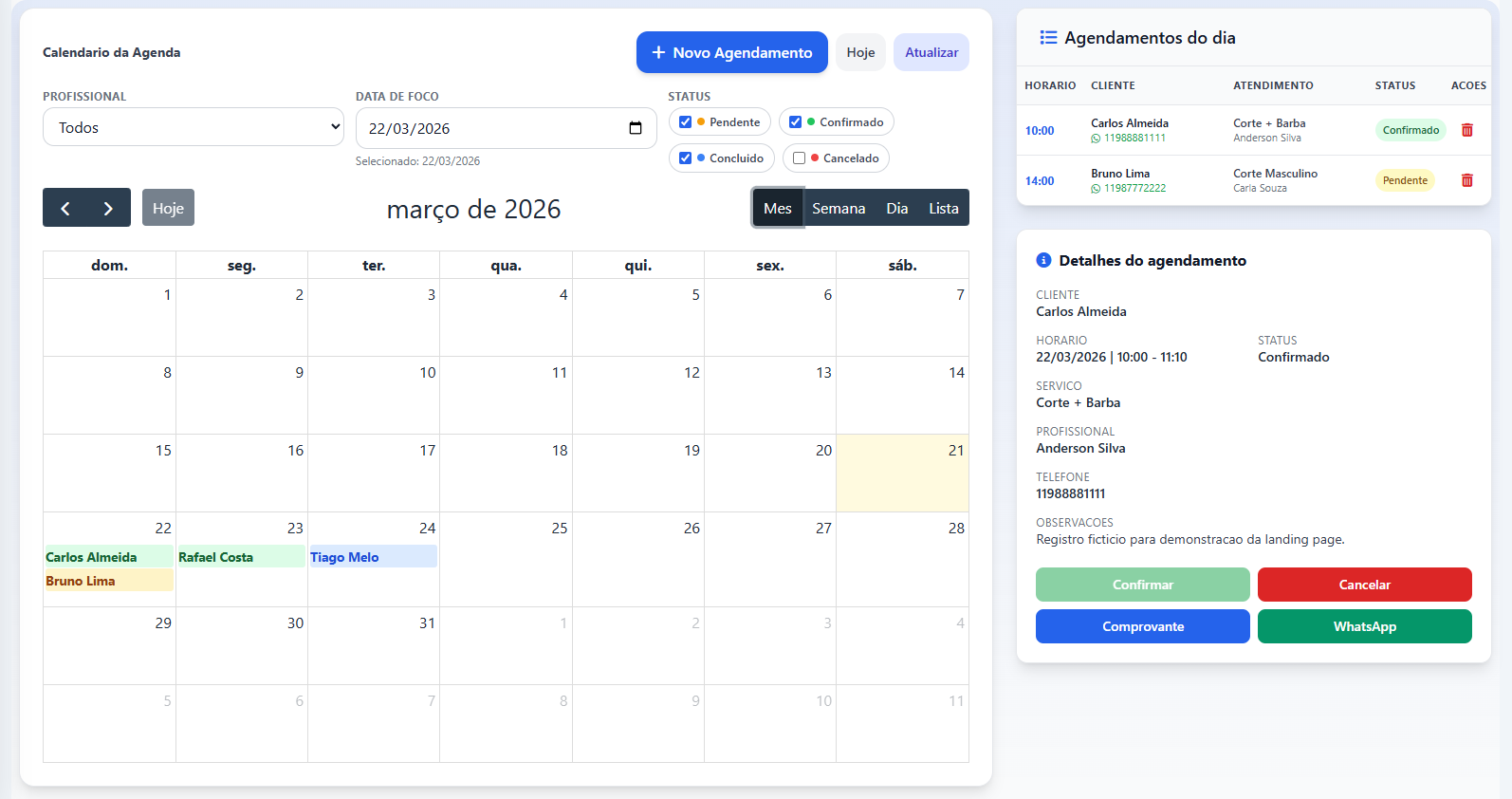Click the gray Hoje button near month arrows
Screen dimensions: 1512x799
coord(168,208)
